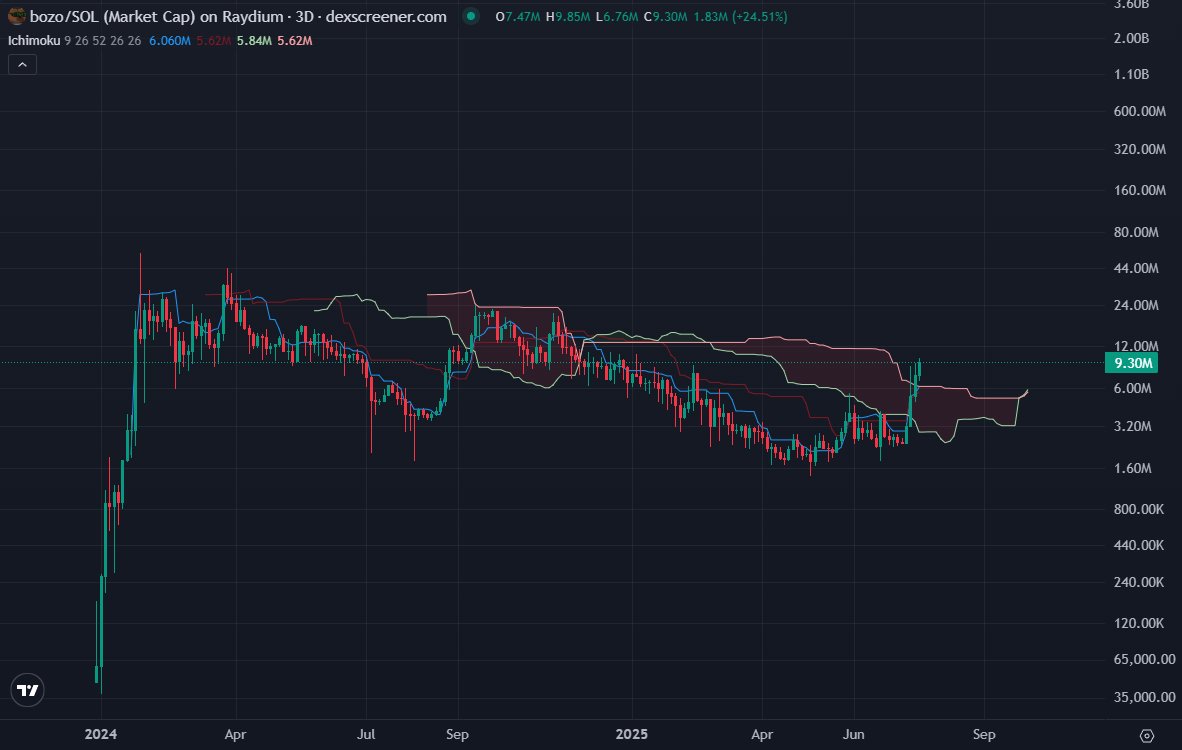
Task: Click the bozo token avatar icon
Action: [x=17, y=16]
